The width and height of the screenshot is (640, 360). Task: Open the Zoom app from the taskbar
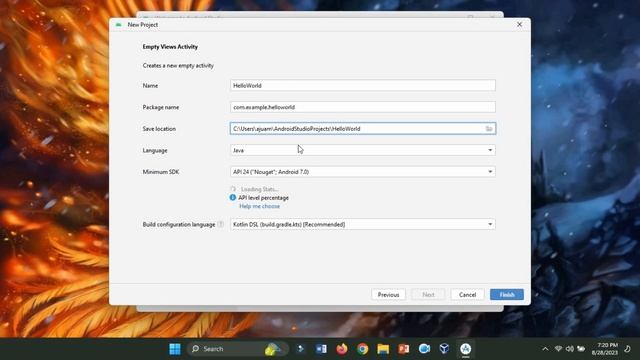pos(424,349)
